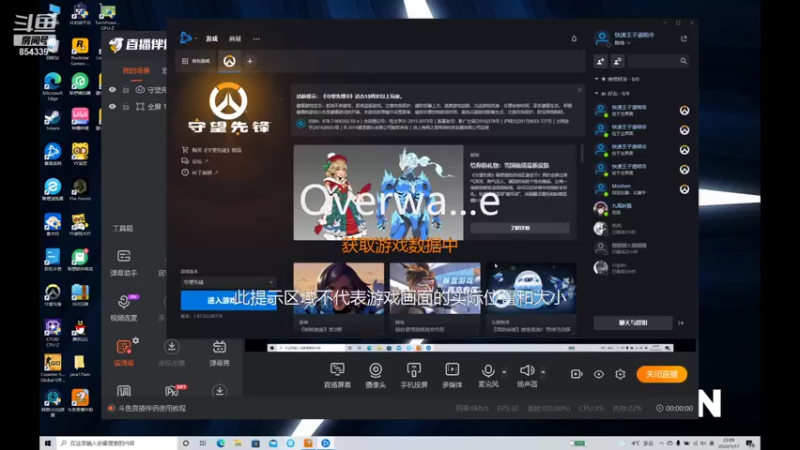The image size is (800, 450).
Task: Show 所有游戏 all games tab
Action: (196, 61)
